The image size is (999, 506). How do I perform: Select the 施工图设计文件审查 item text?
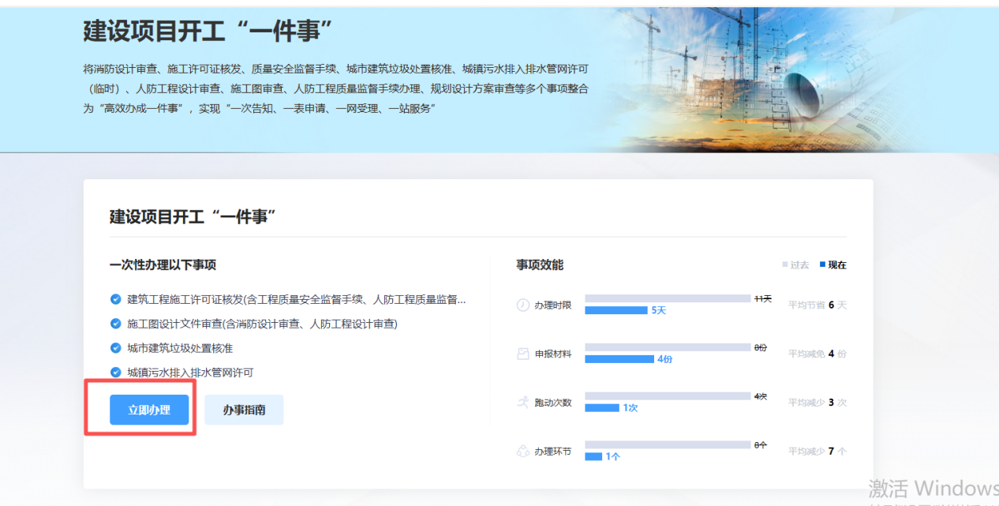(x=262, y=324)
